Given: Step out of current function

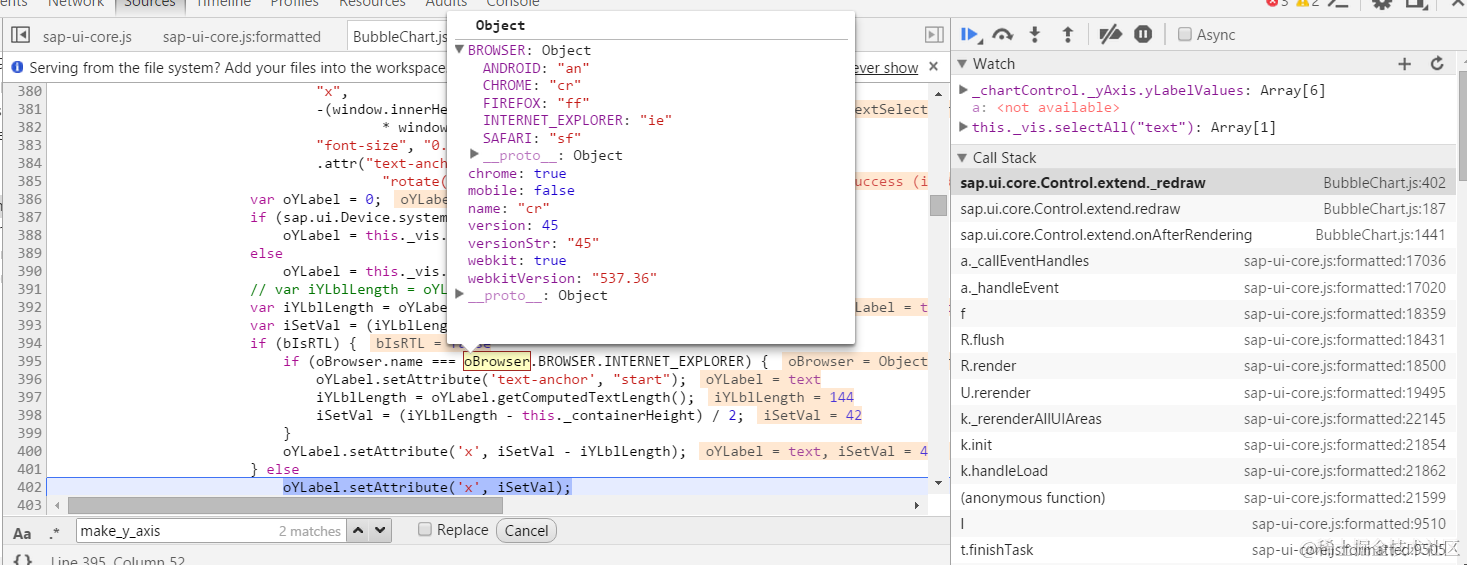Looking at the screenshot, I should point(1067,34).
